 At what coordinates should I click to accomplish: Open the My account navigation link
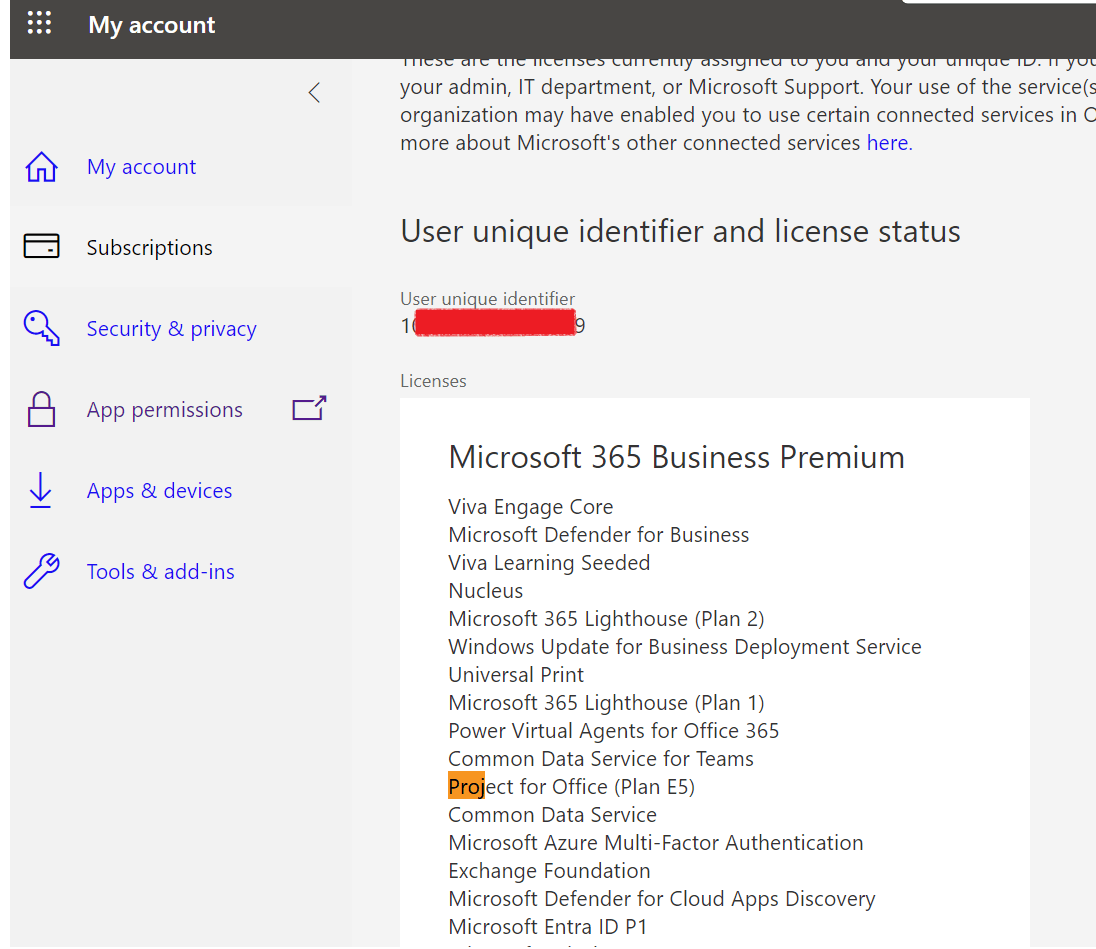click(x=141, y=167)
